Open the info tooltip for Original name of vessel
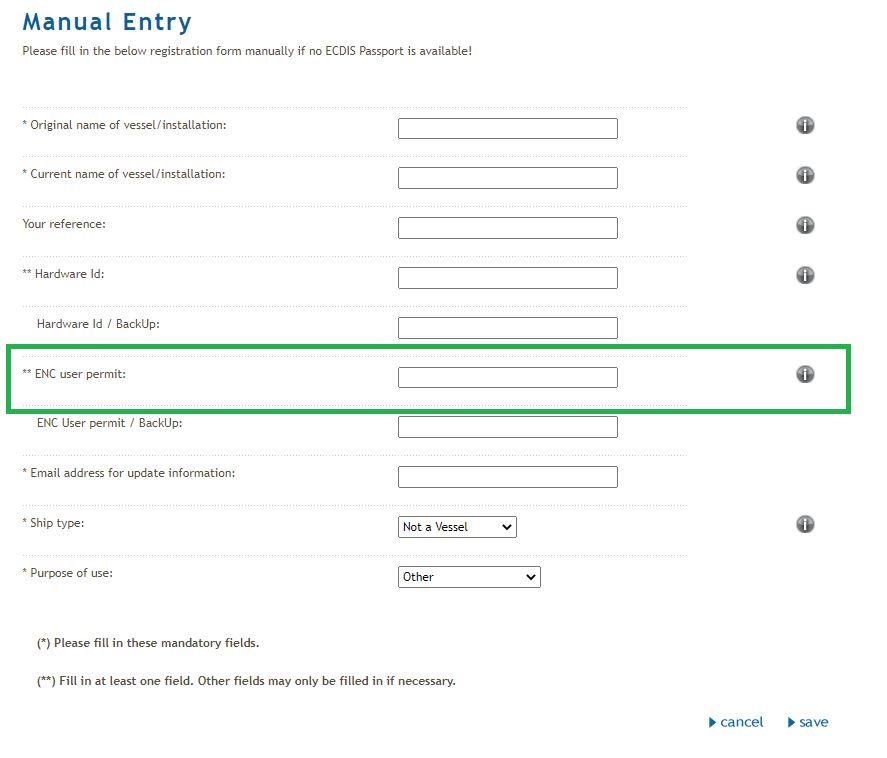The width and height of the screenshot is (887, 758). tap(805, 125)
